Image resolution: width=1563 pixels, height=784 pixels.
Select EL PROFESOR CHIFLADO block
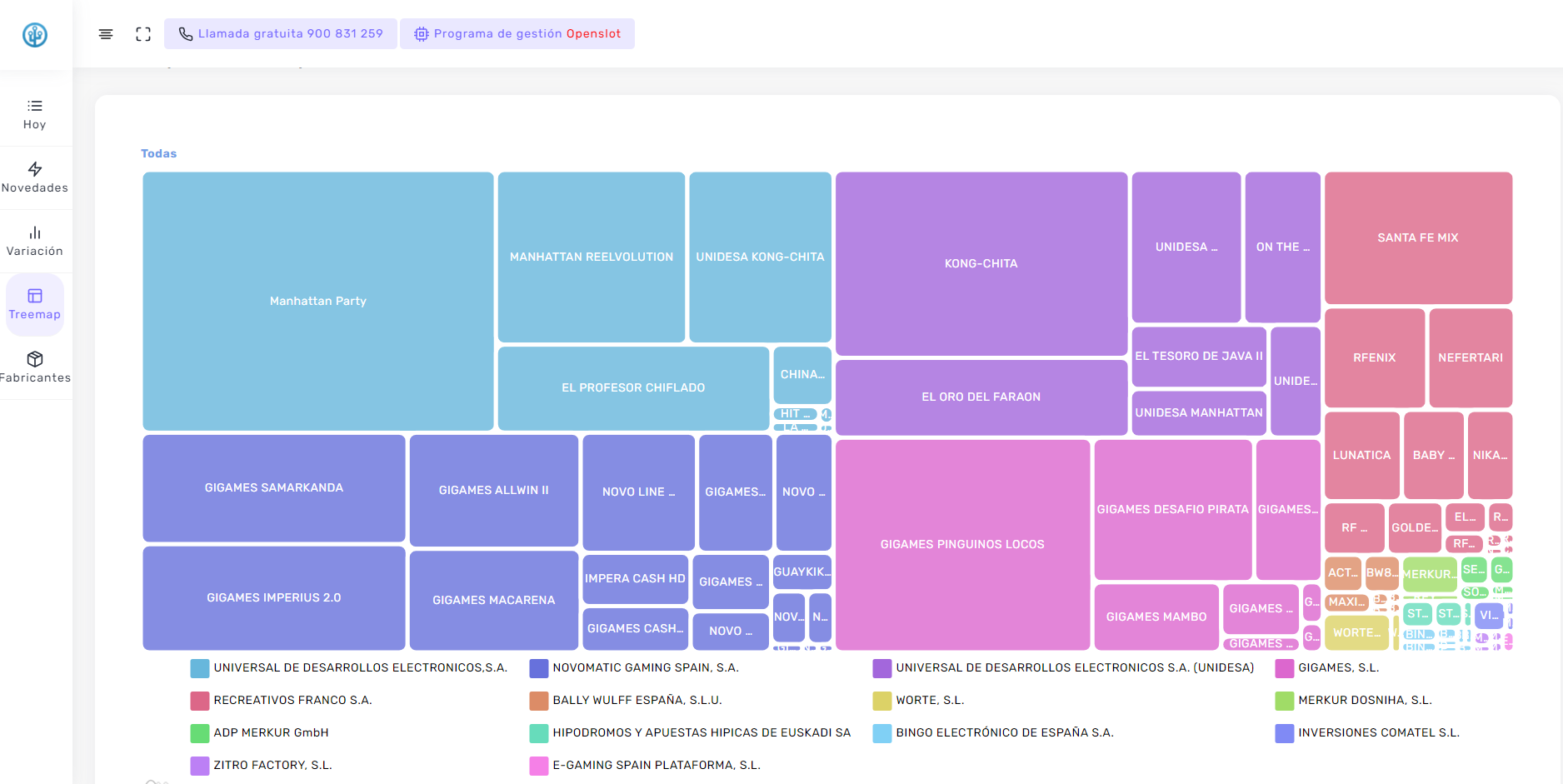coord(633,388)
